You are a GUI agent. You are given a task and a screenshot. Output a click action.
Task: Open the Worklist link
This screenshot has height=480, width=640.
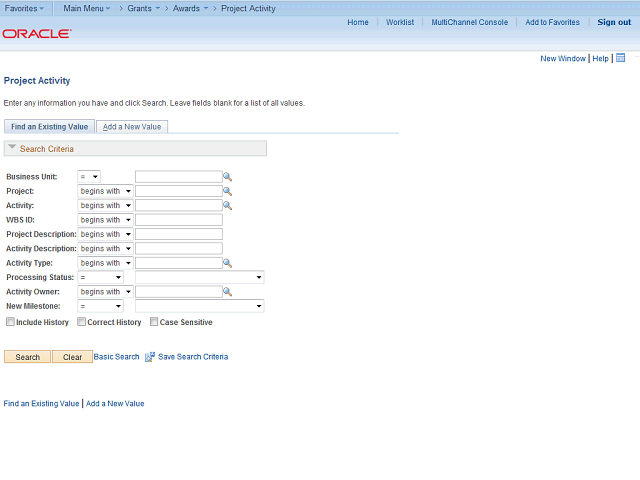click(x=400, y=22)
